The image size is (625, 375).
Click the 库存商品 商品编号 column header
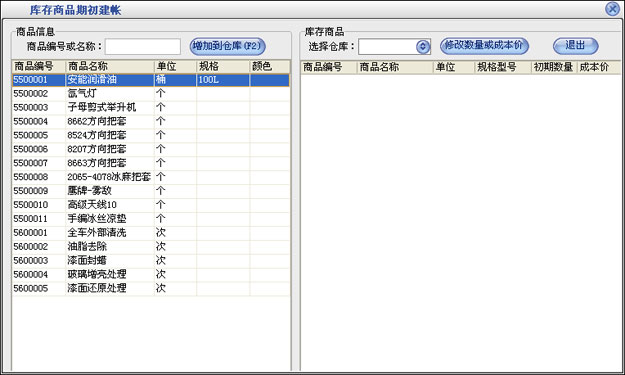(x=329, y=67)
